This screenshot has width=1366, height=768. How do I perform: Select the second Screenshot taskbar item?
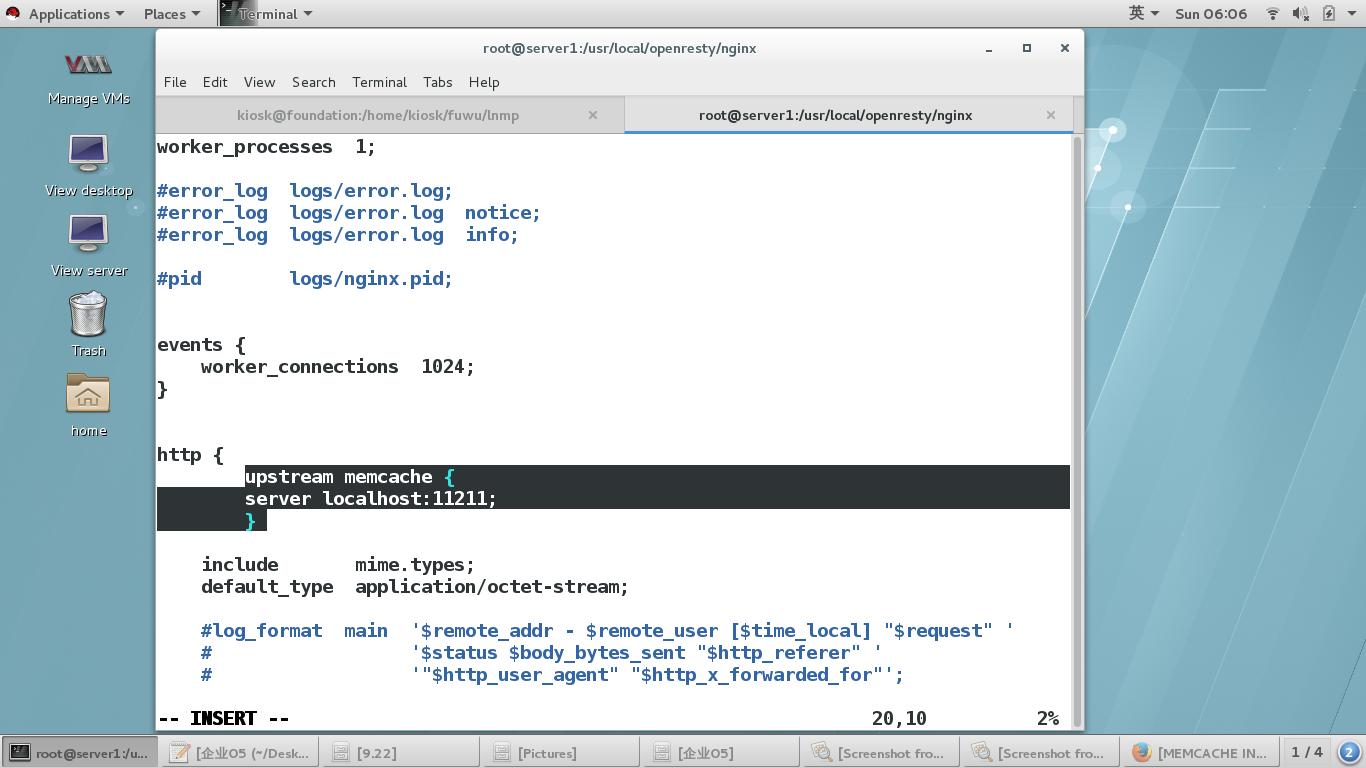pyautogui.click(x=1040, y=752)
